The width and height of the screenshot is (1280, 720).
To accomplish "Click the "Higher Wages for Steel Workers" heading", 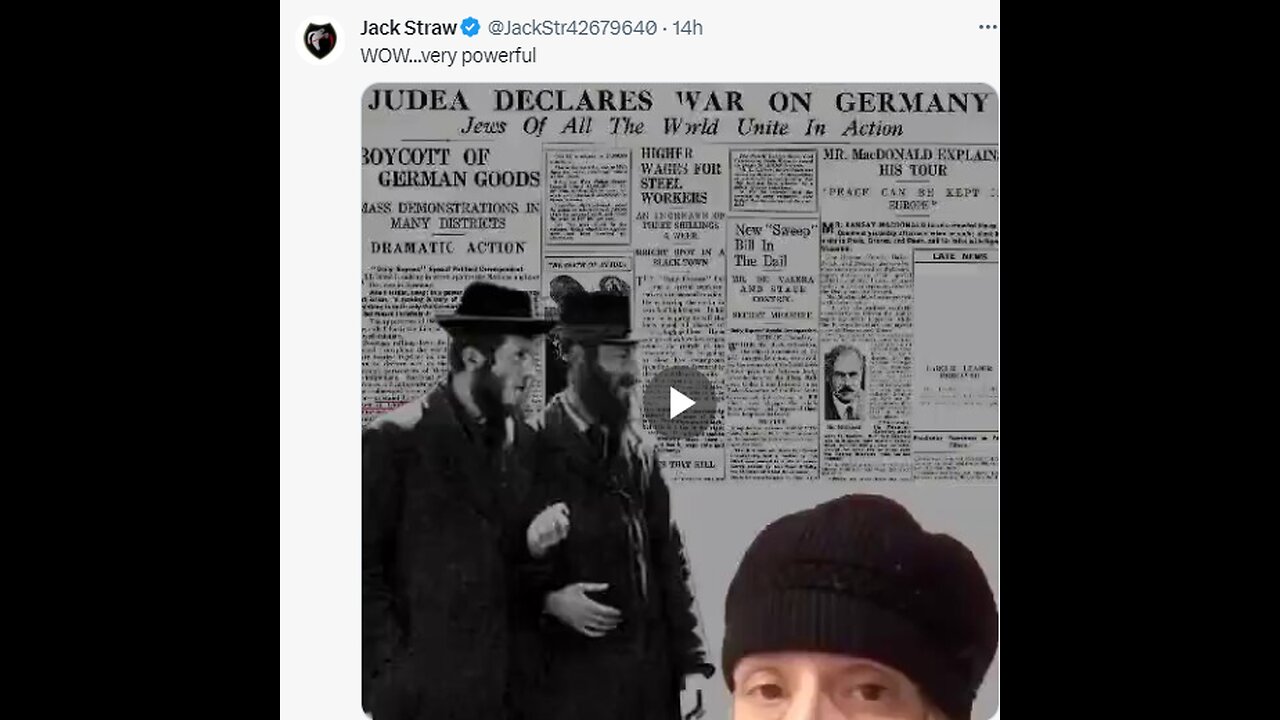I will click(x=681, y=175).
